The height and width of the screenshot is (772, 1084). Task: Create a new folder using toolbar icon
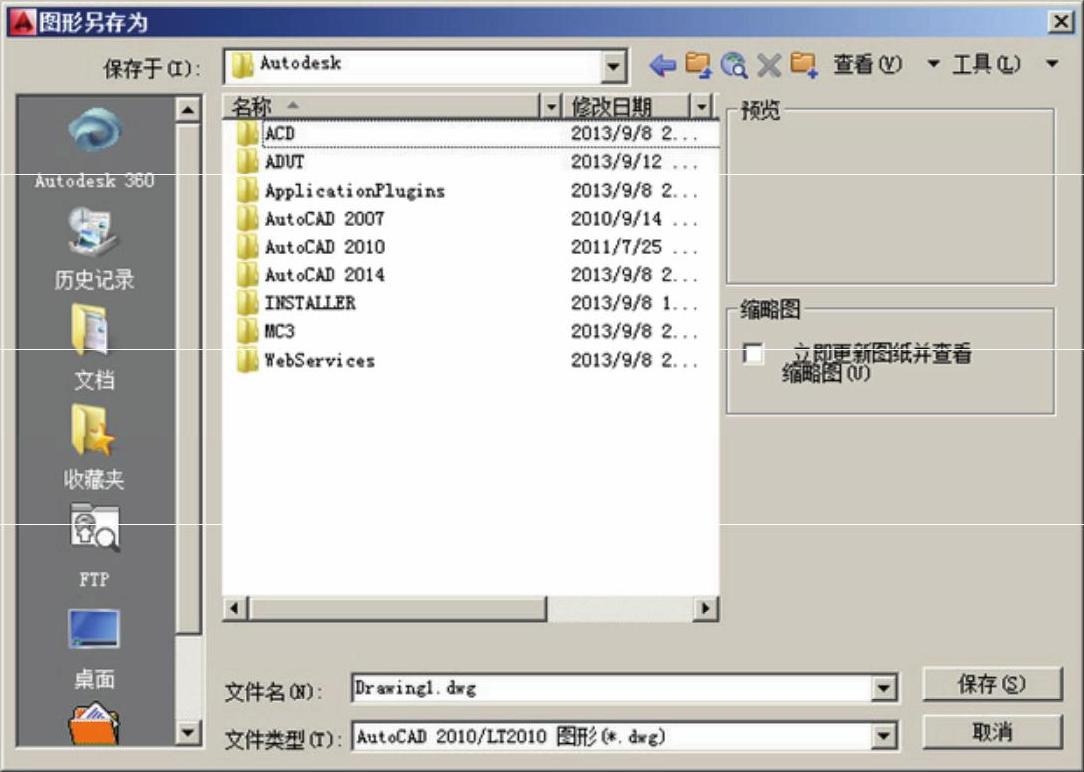(804, 66)
